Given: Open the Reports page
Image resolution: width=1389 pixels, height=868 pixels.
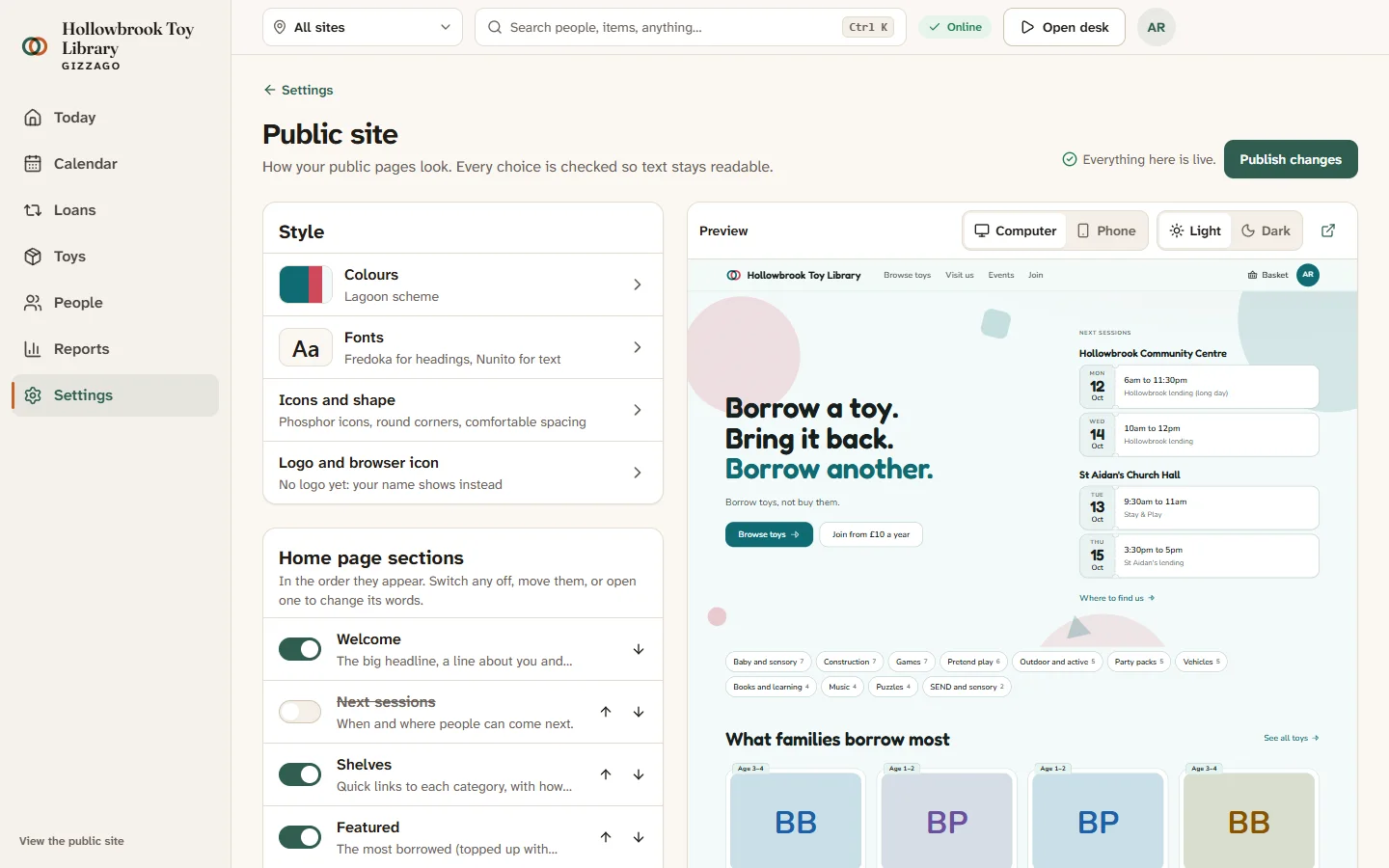Looking at the screenshot, I should click(115, 349).
